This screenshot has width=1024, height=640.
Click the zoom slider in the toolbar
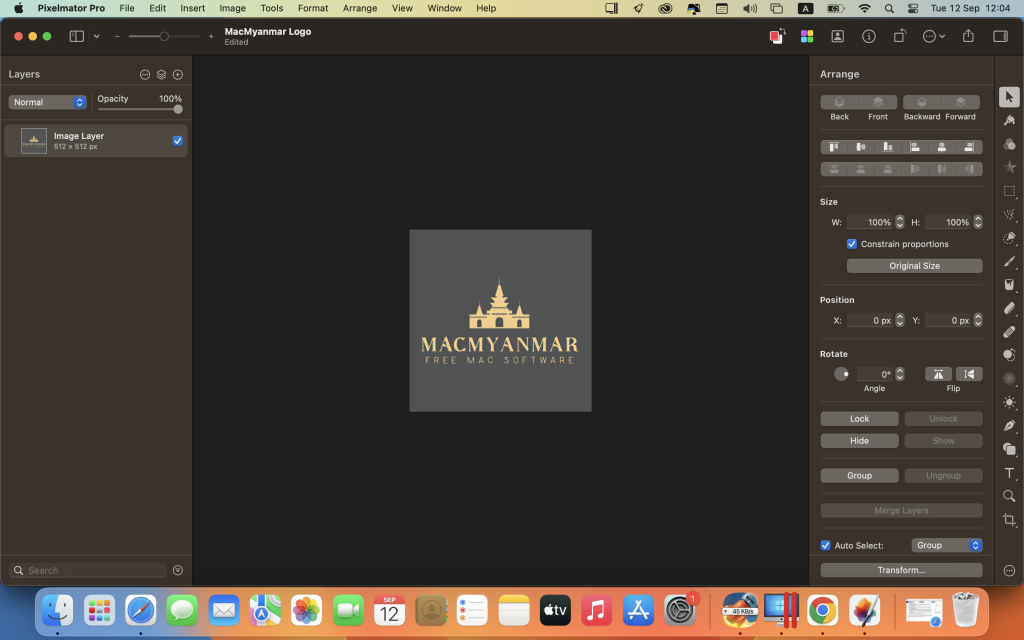coord(164,37)
